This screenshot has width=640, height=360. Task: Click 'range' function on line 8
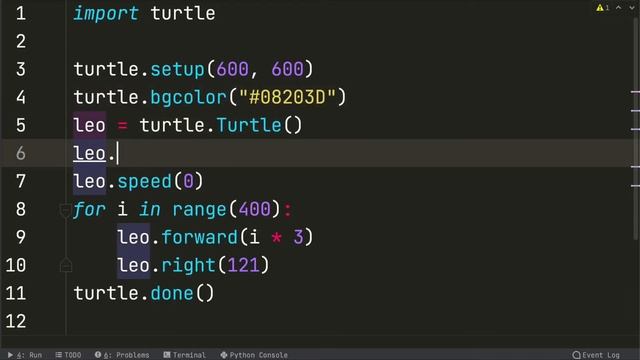[199, 209]
